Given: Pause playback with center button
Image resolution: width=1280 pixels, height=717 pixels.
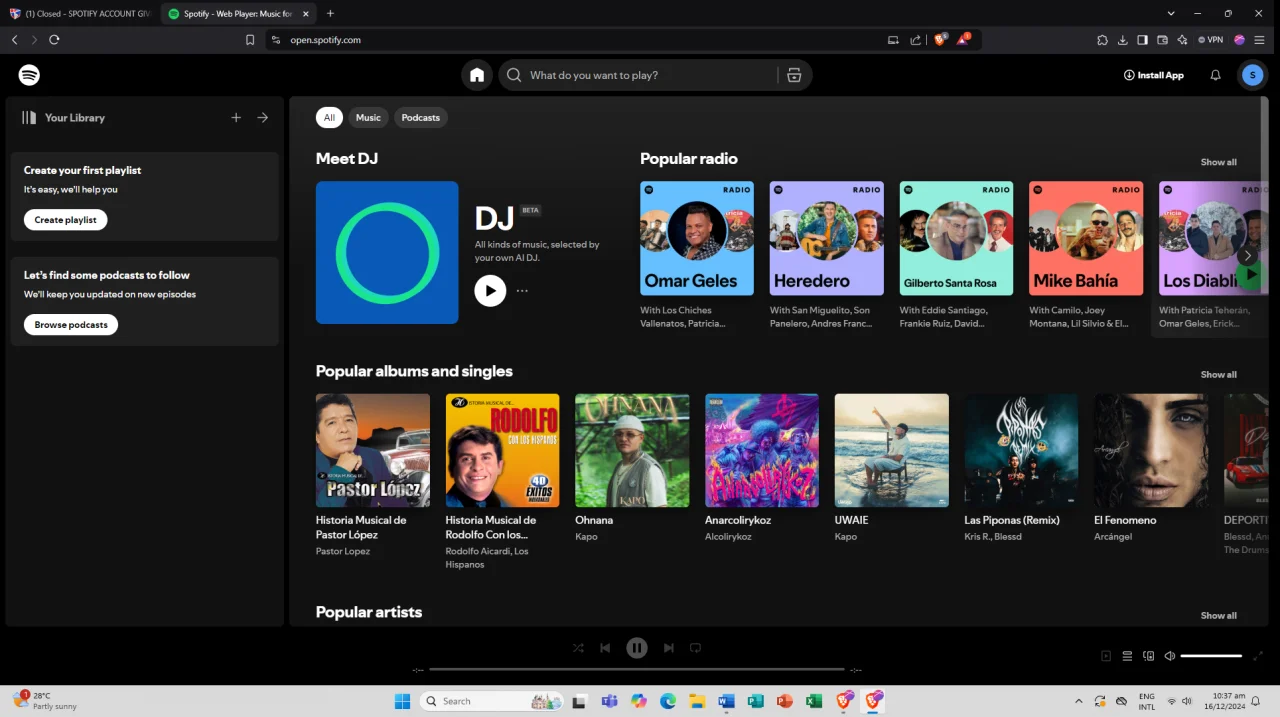Looking at the screenshot, I should pos(637,648).
